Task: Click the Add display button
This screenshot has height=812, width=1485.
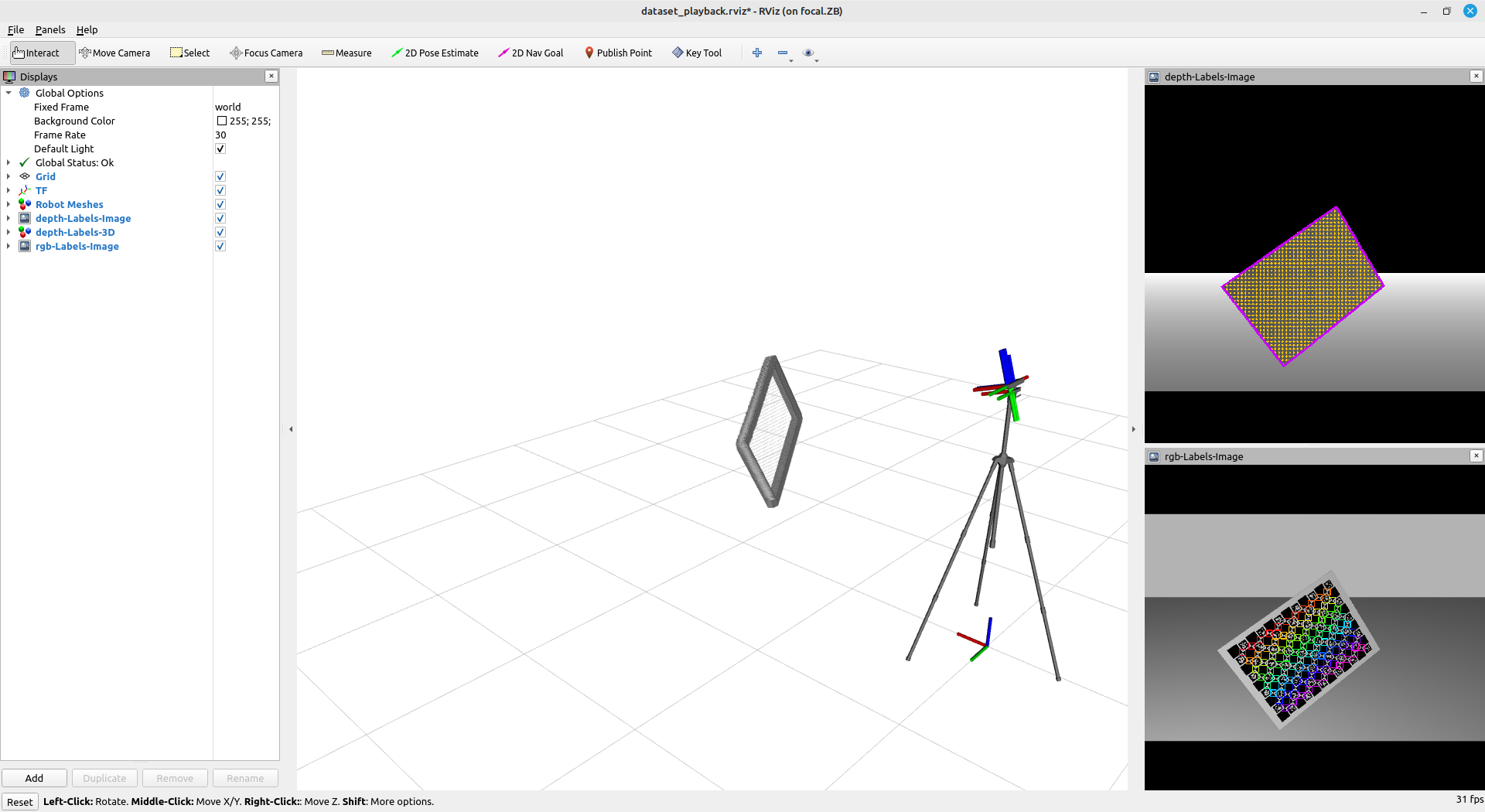Action: point(34,778)
